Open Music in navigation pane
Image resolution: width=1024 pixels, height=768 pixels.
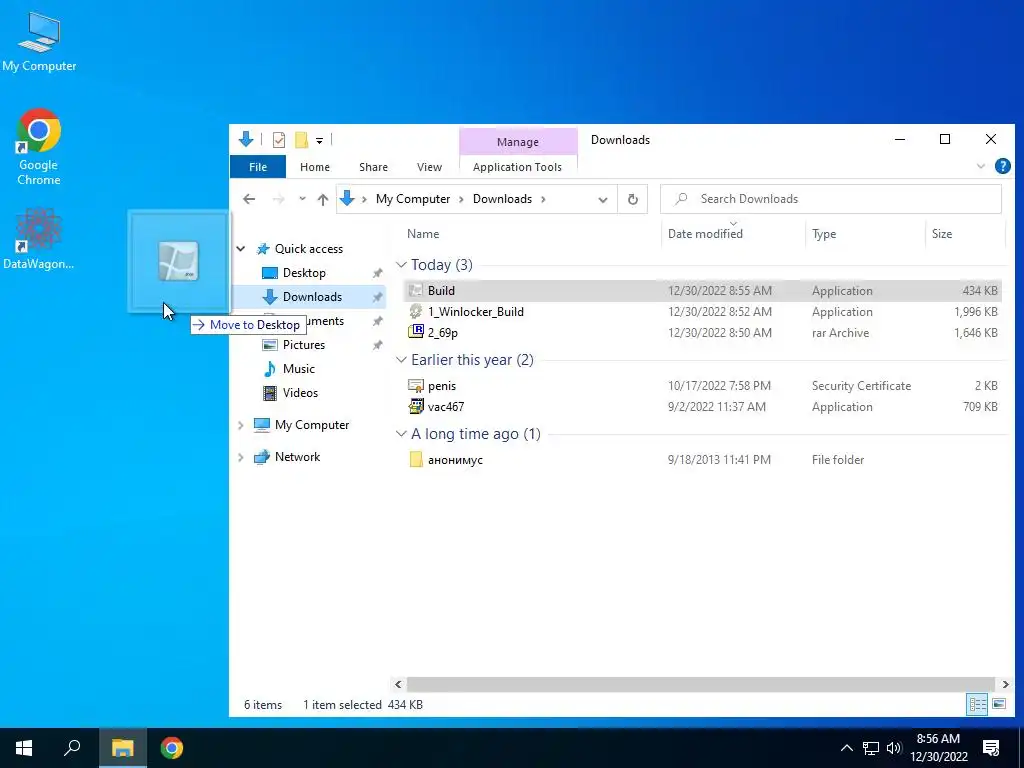[298, 369]
